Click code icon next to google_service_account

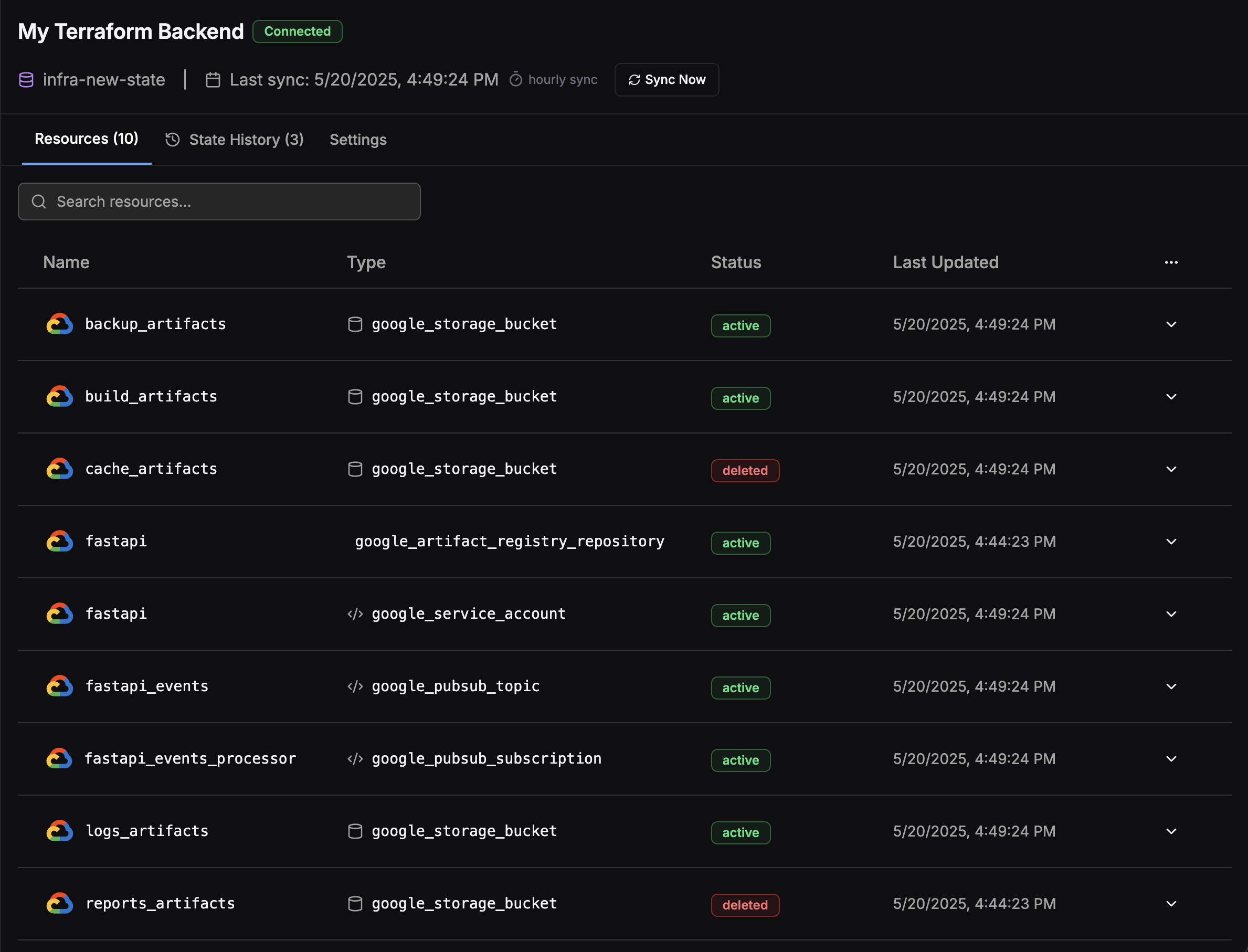[355, 614]
